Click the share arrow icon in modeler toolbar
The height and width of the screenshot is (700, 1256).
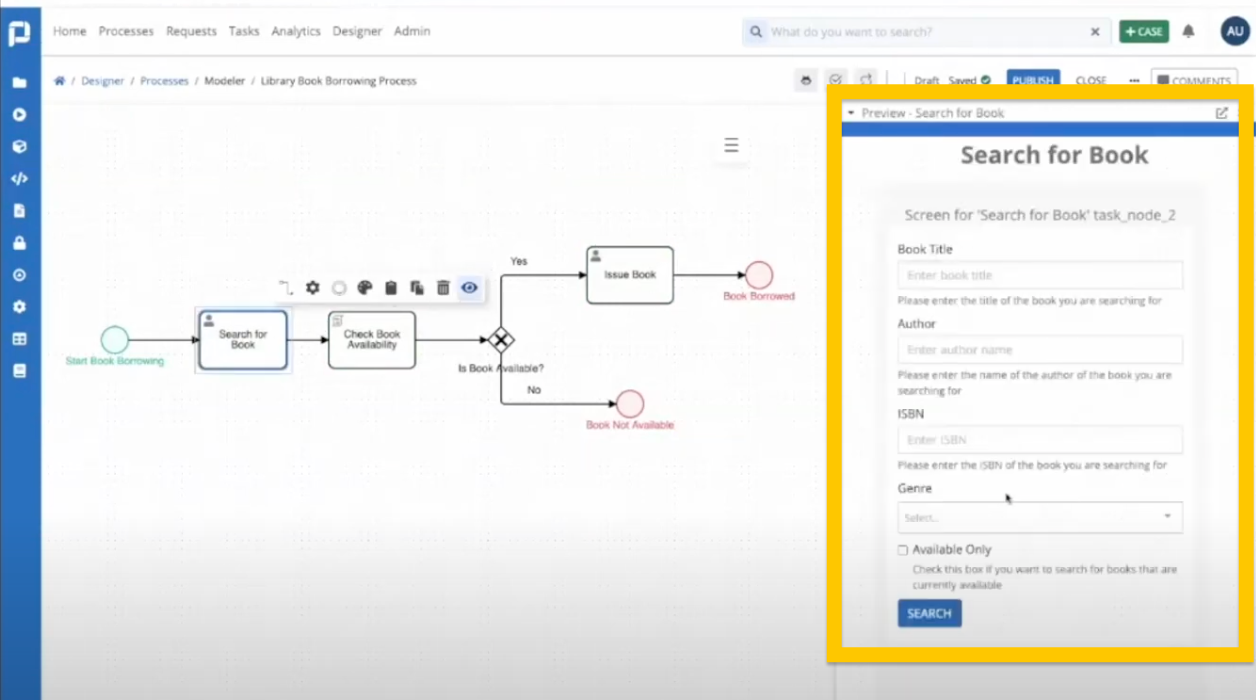866,80
